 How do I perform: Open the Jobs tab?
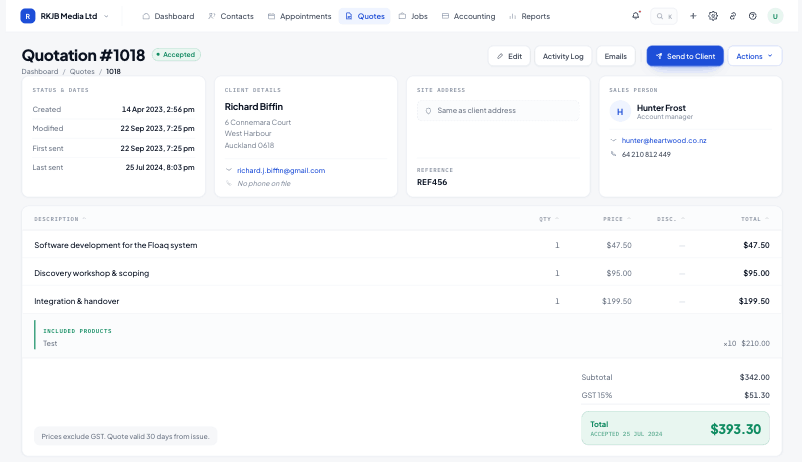coord(413,16)
